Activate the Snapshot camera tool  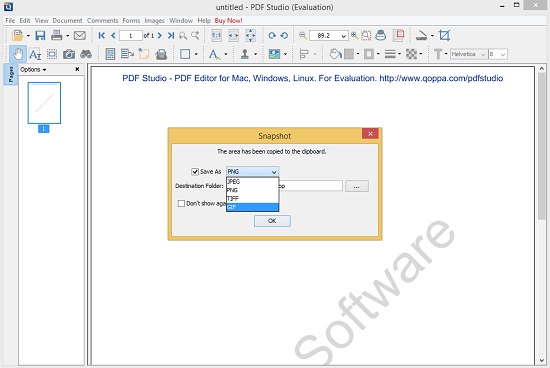pos(69,54)
